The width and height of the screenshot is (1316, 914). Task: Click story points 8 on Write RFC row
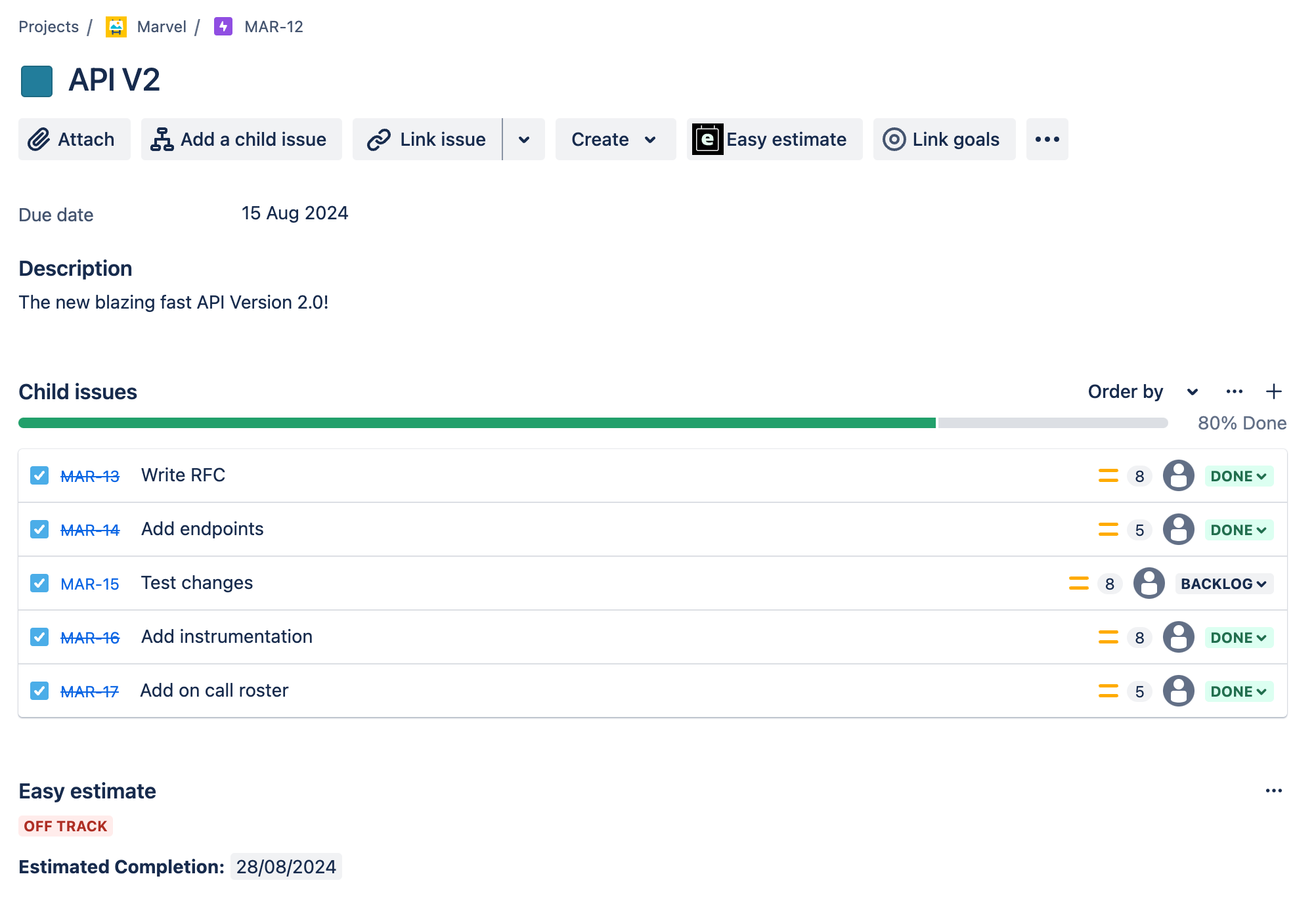click(1140, 476)
